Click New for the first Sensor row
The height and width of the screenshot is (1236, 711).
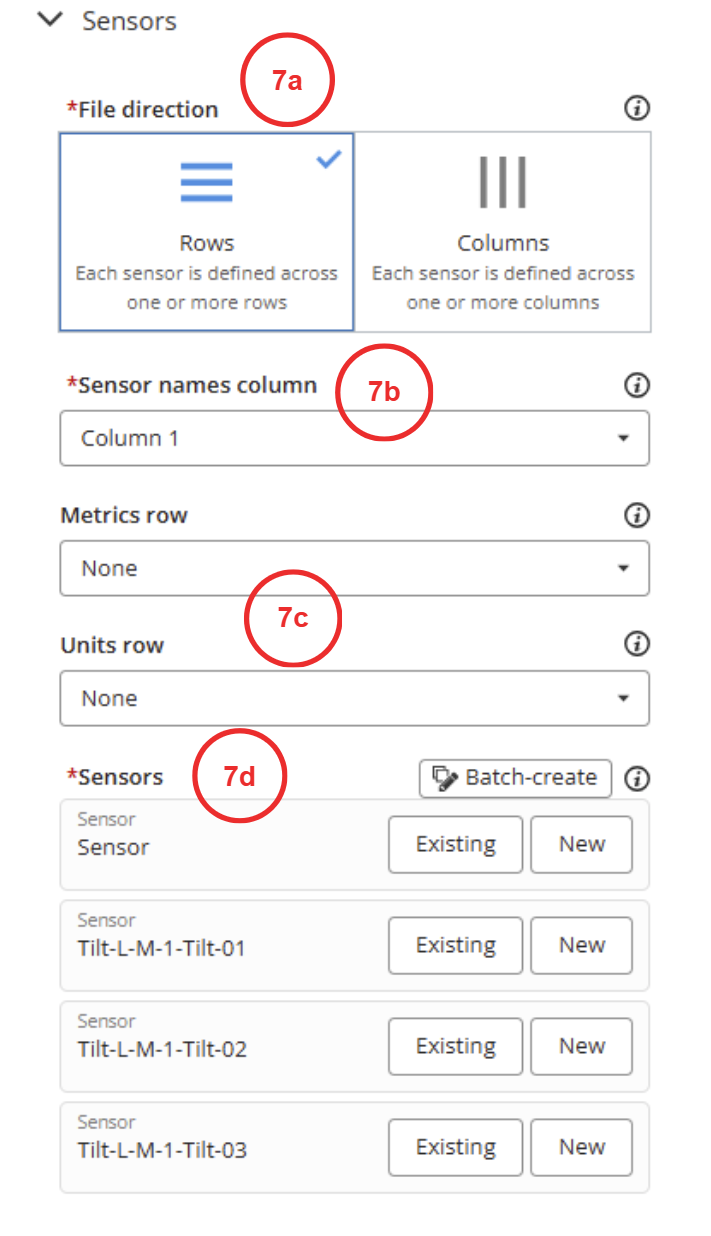pos(581,844)
